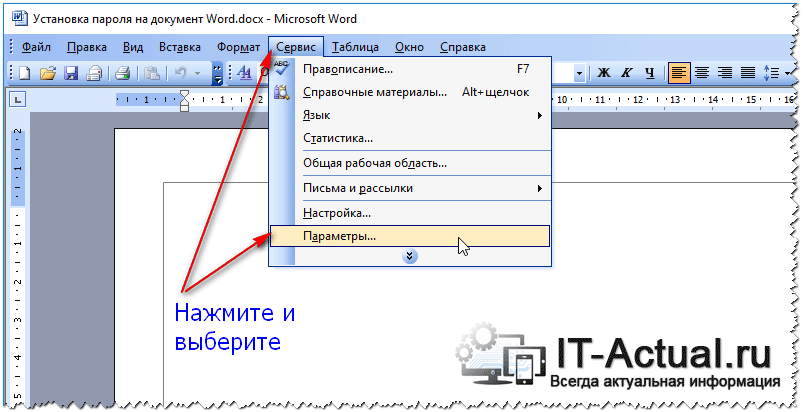Screen dimensions: 803x412
Task: Turn off highlighted align-left button
Action: (679, 73)
